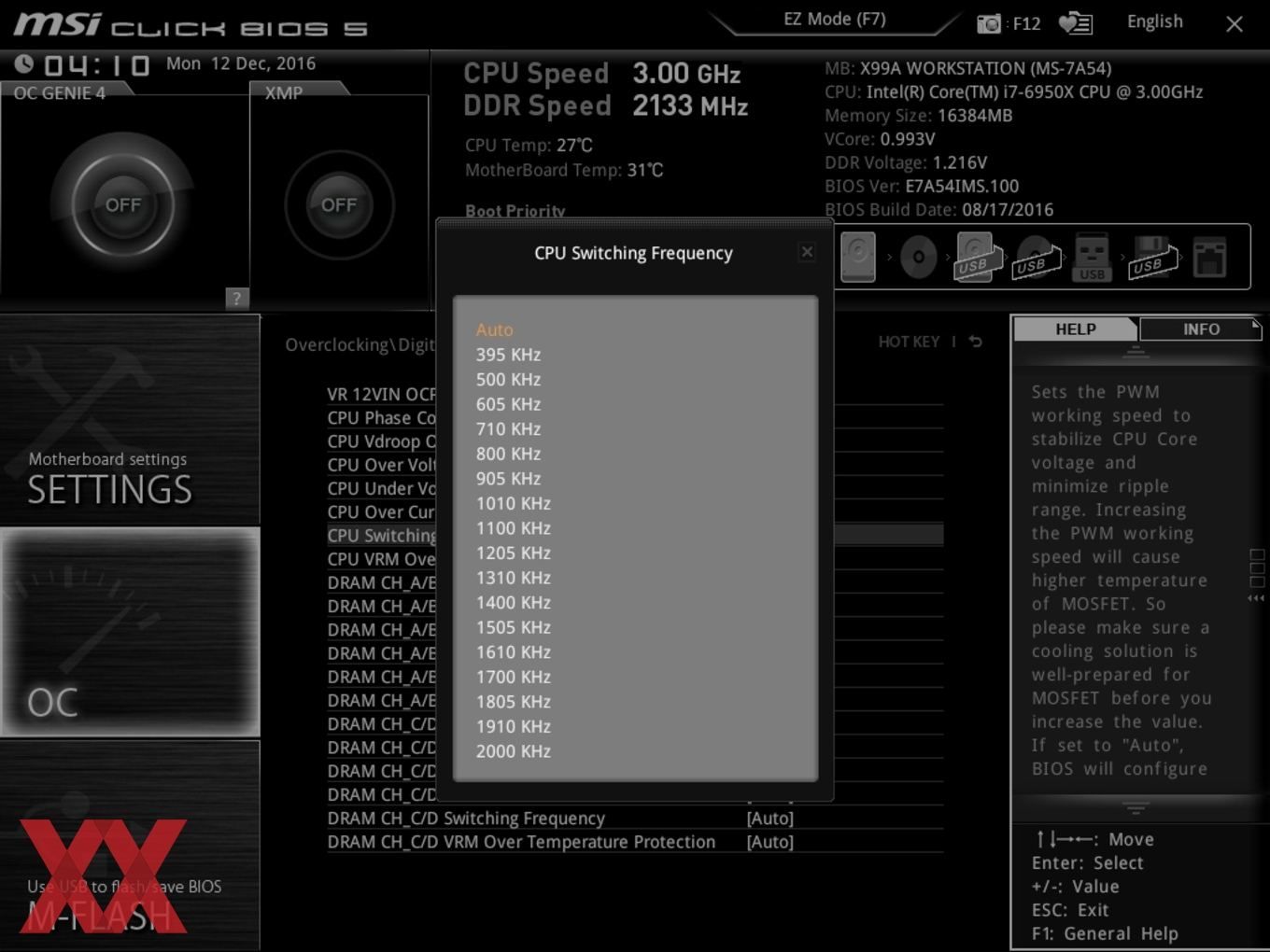Select highlighted CPU Switching Frequency row
The image size is (1270, 952).
click(381, 535)
